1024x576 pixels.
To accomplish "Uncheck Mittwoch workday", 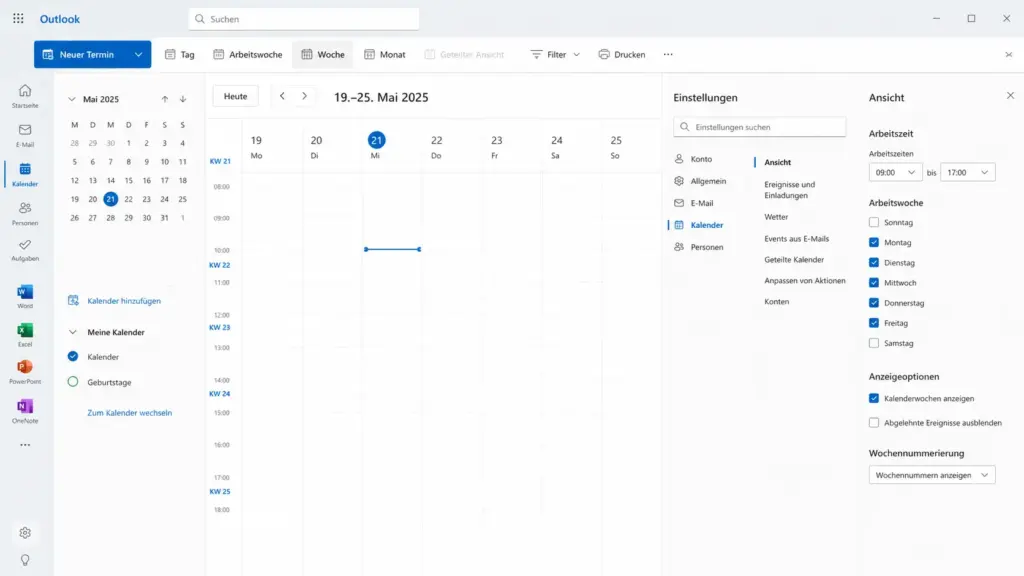I will pyautogui.click(x=874, y=283).
